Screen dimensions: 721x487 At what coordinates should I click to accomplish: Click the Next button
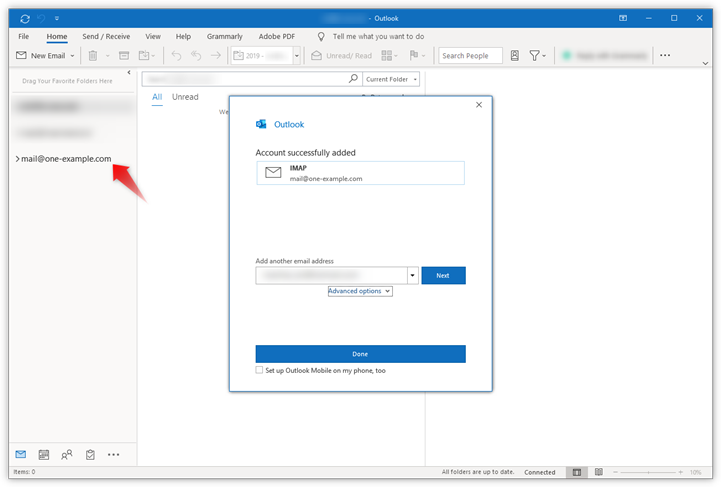tap(443, 275)
